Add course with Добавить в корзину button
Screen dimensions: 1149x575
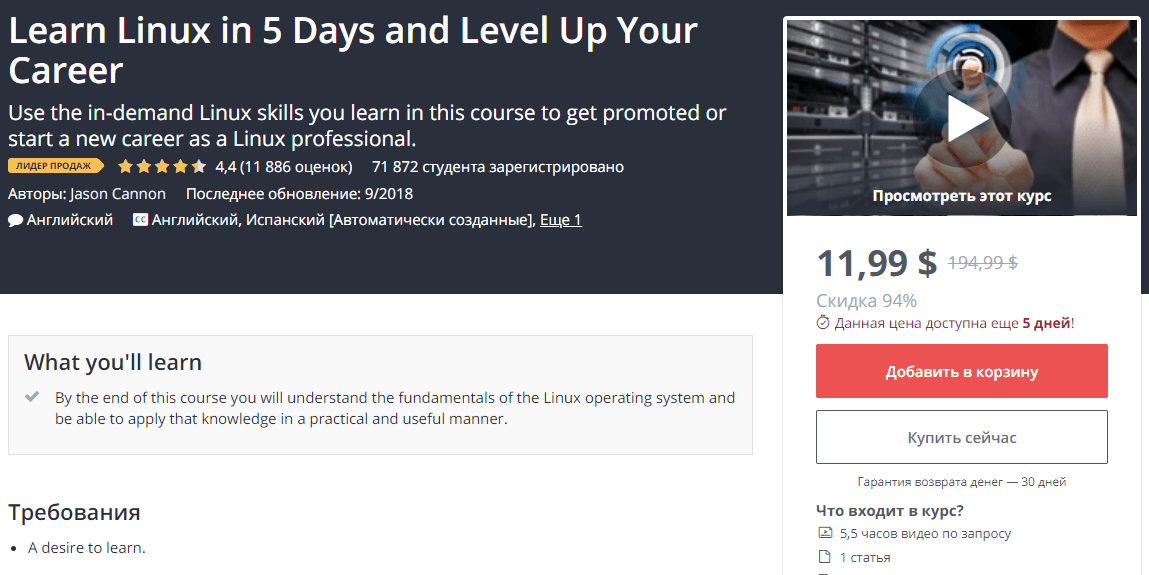coord(961,371)
